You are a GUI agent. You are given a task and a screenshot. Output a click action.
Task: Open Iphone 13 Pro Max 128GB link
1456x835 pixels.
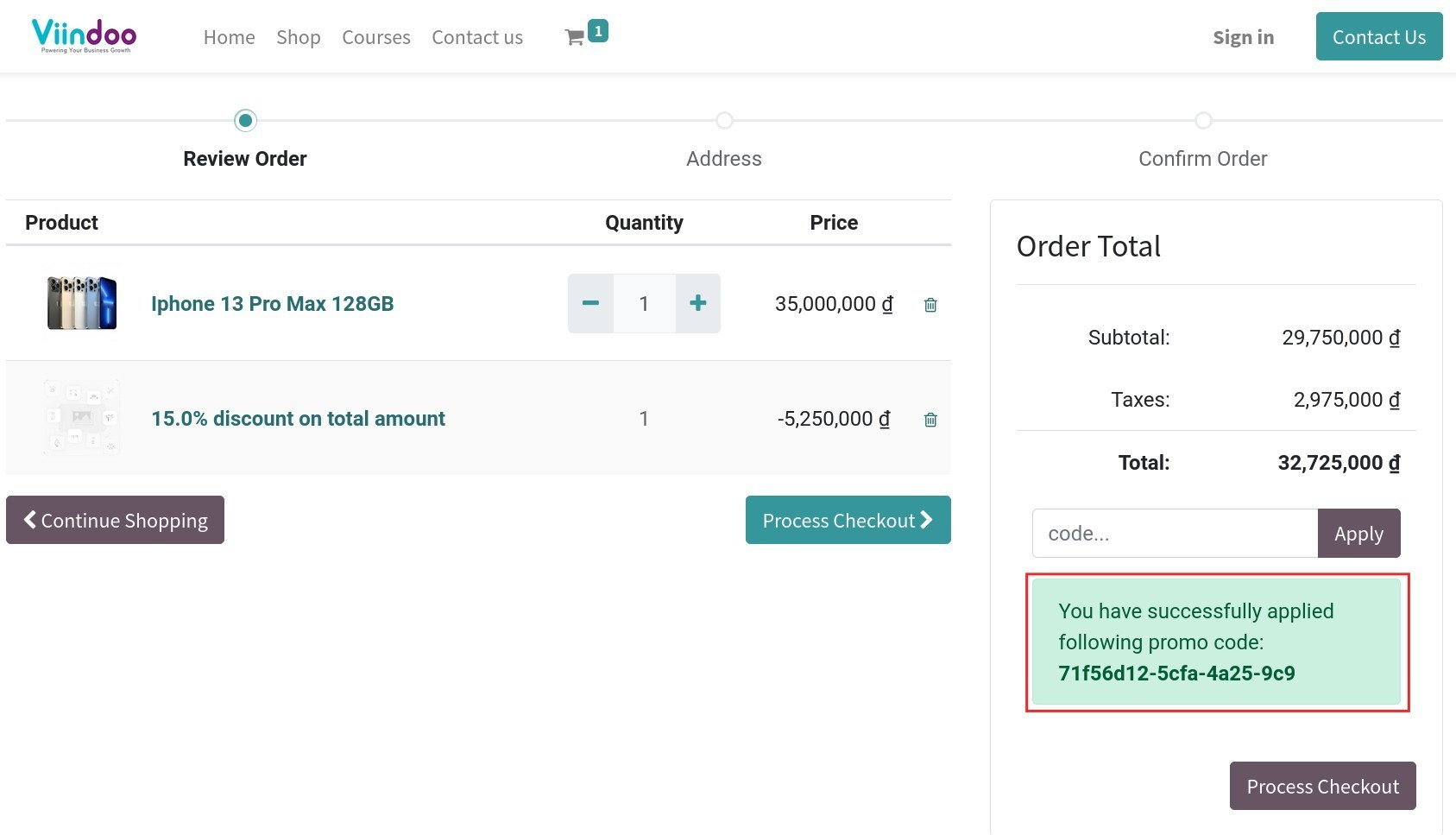pyautogui.click(x=272, y=304)
